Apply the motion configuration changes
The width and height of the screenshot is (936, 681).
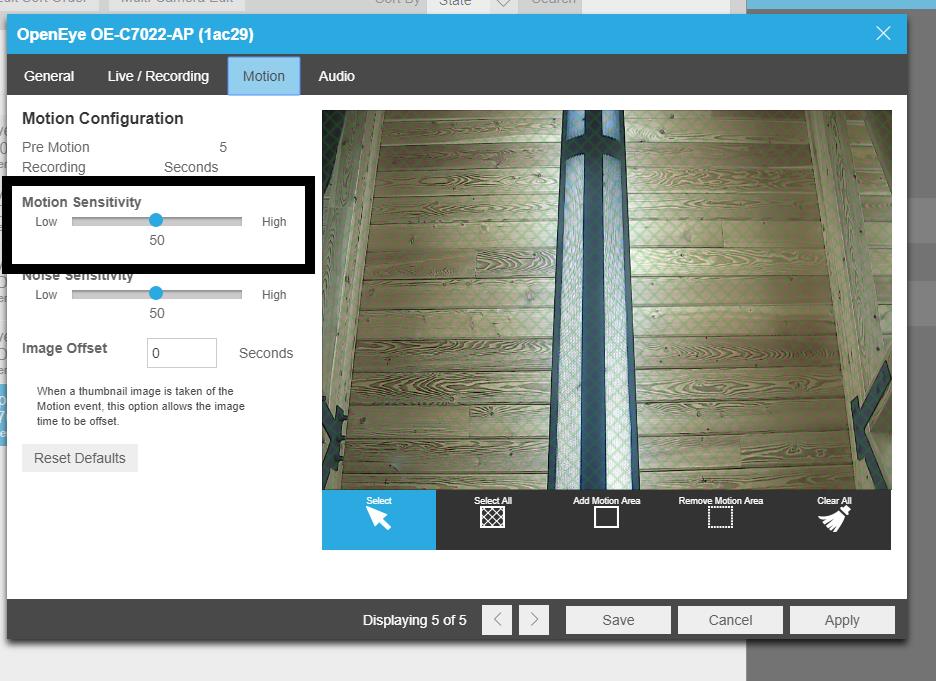842,620
